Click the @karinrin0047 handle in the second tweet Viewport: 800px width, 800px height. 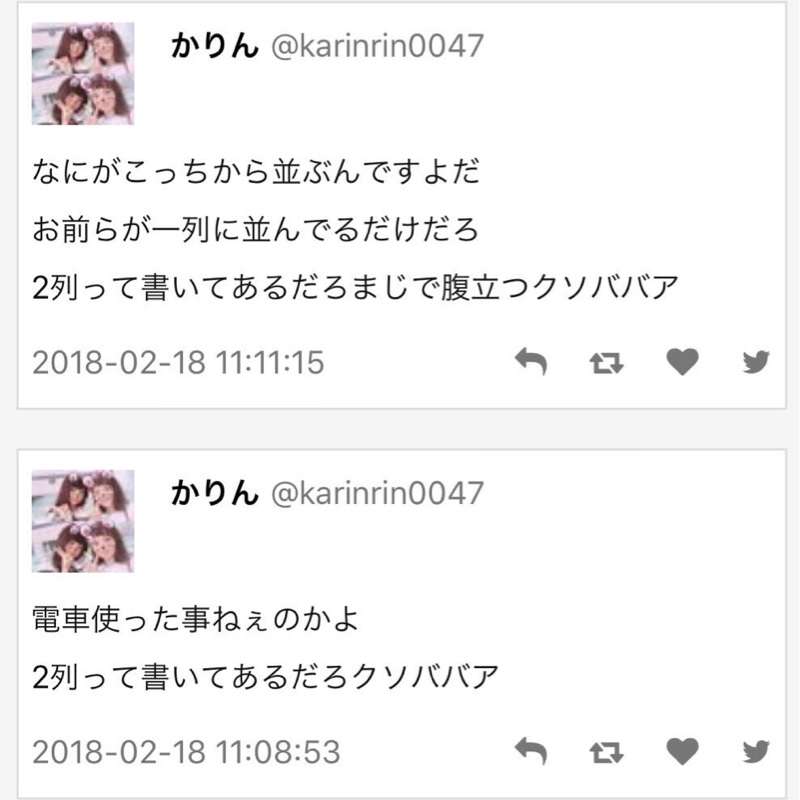[377, 493]
